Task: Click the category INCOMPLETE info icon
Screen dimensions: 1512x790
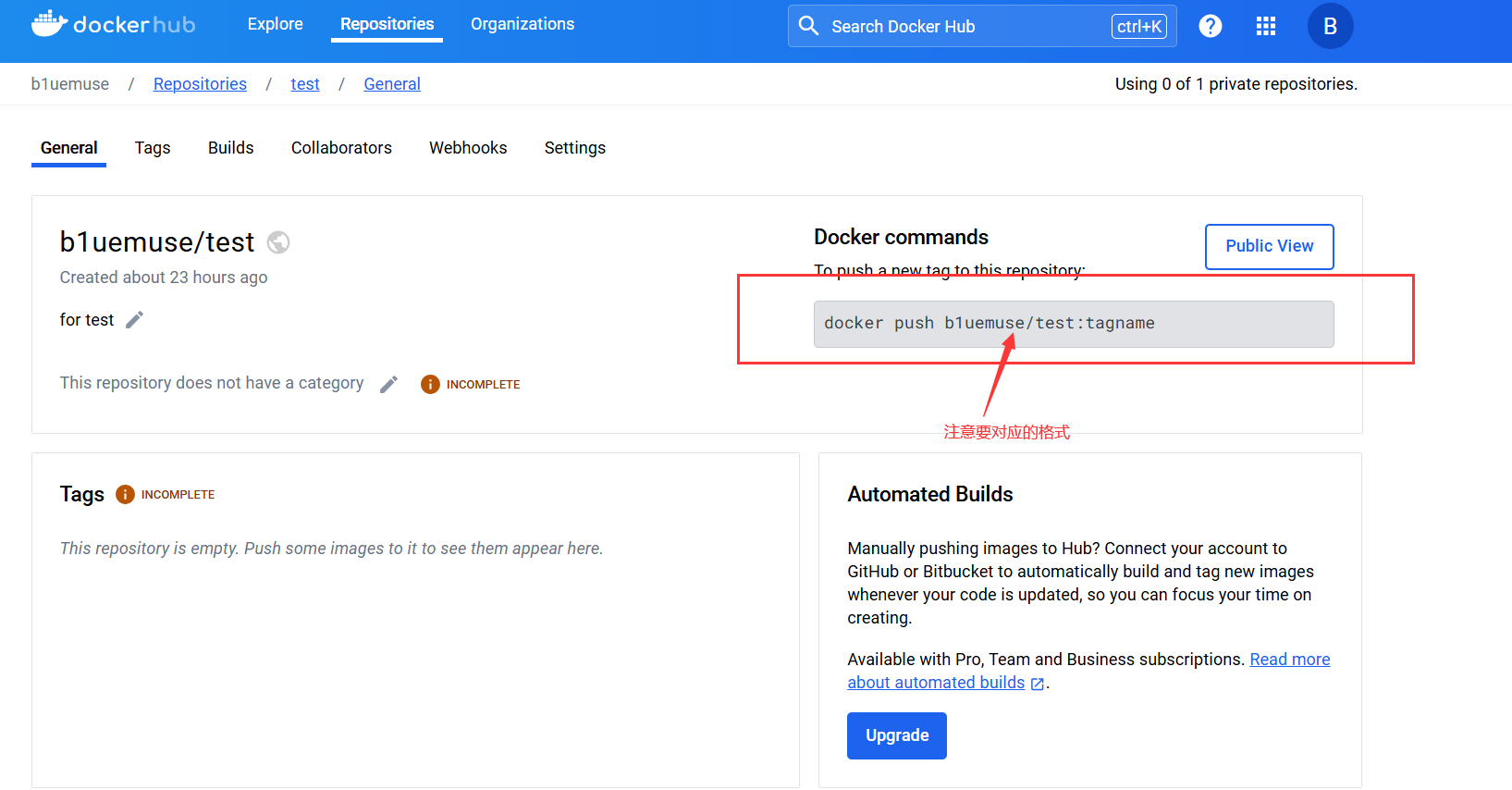Action: tap(430, 384)
